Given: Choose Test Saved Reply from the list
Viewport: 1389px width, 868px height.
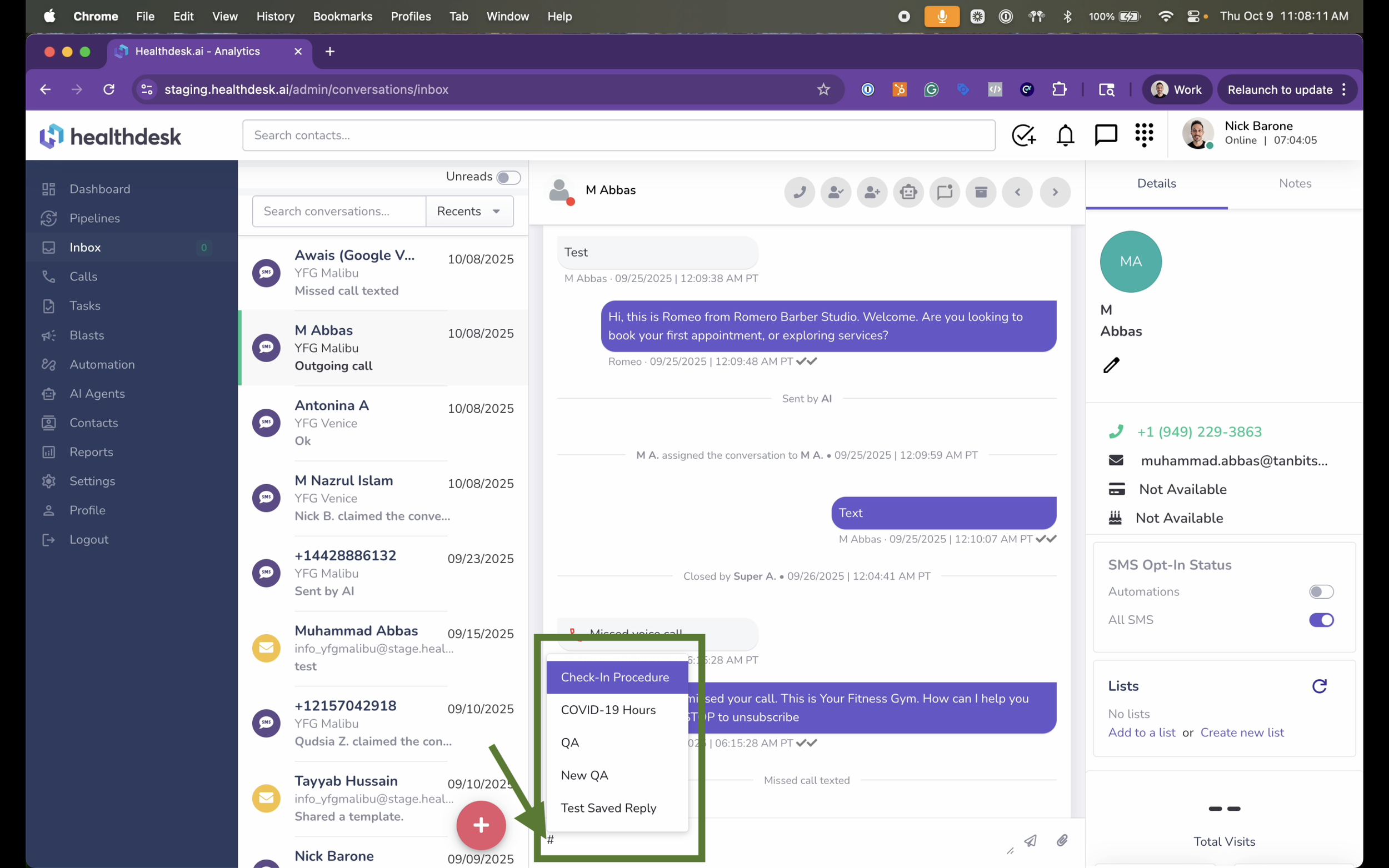Looking at the screenshot, I should coord(608,807).
